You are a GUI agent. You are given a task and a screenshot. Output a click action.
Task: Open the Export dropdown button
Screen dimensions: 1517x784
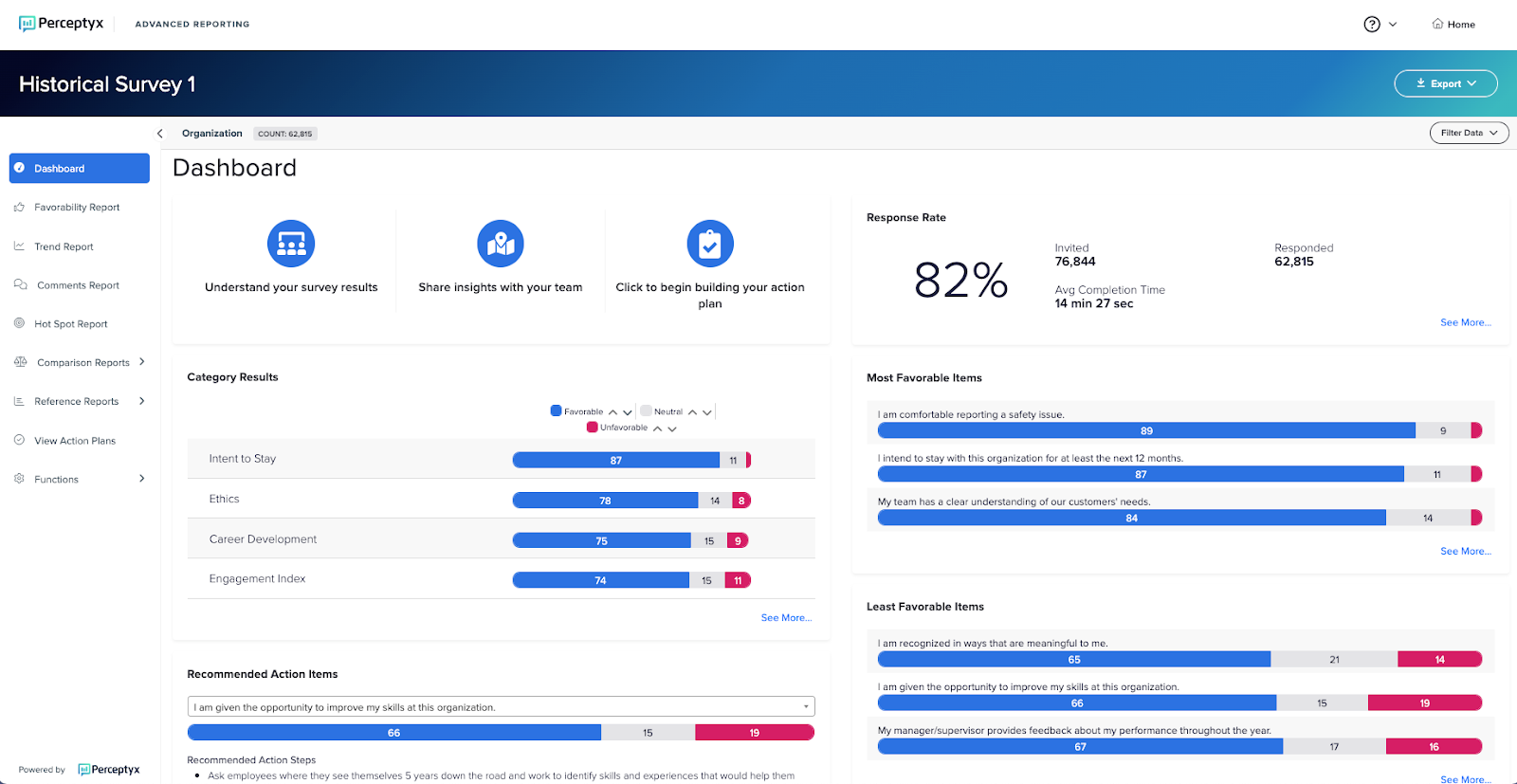point(1446,83)
